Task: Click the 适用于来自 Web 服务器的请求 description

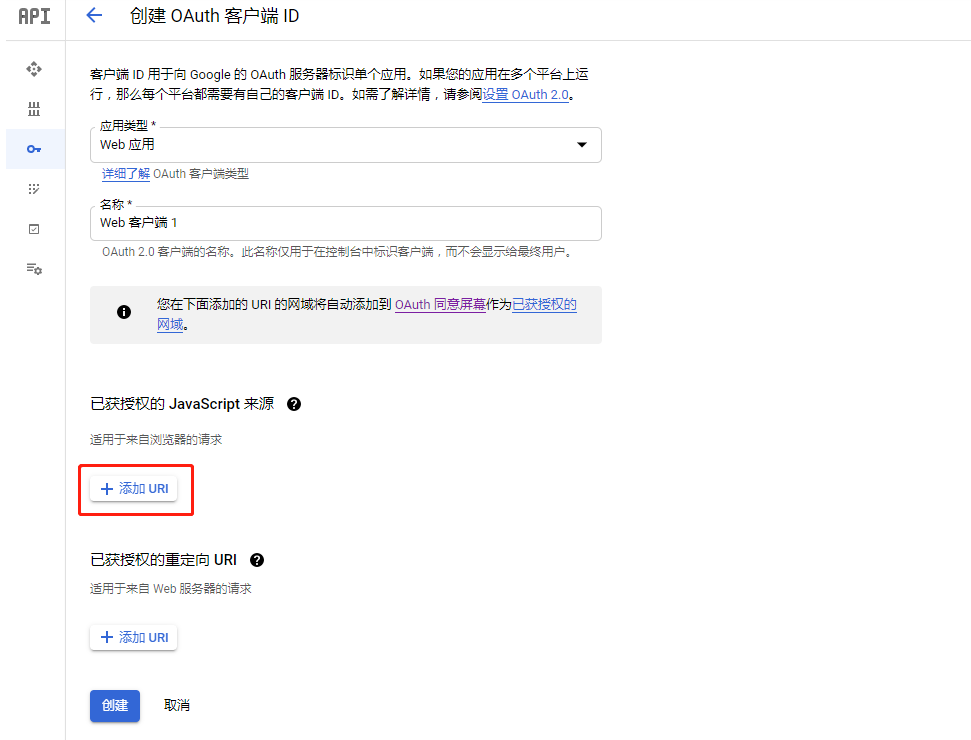Action: tap(171, 589)
